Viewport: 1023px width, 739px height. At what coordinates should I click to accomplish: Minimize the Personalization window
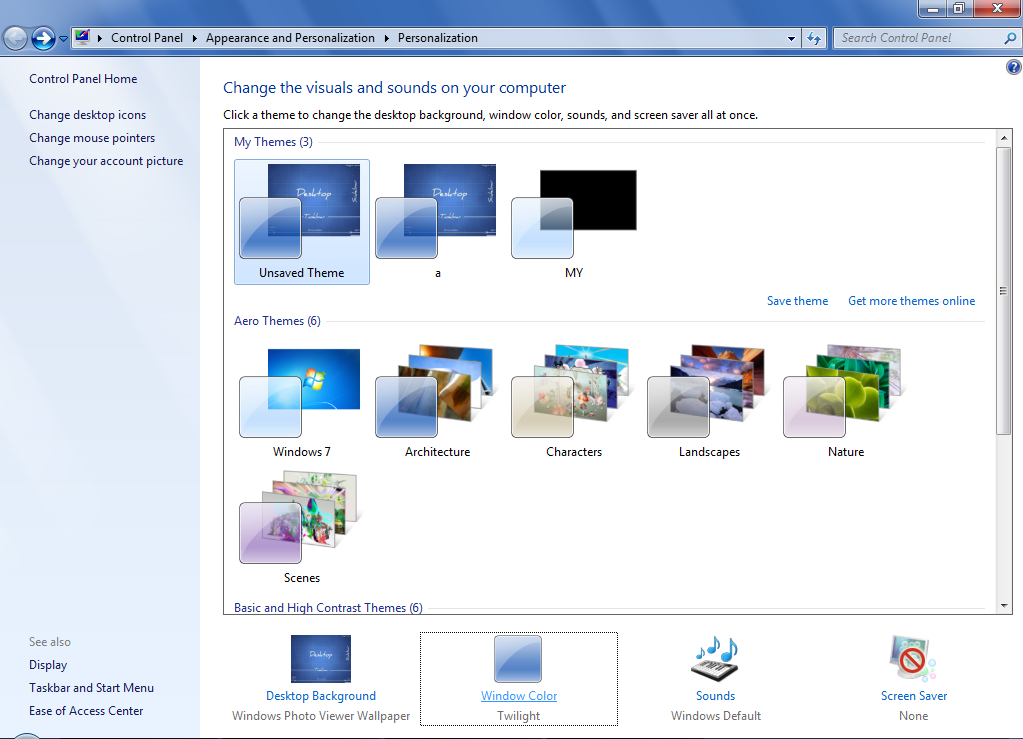click(933, 8)
